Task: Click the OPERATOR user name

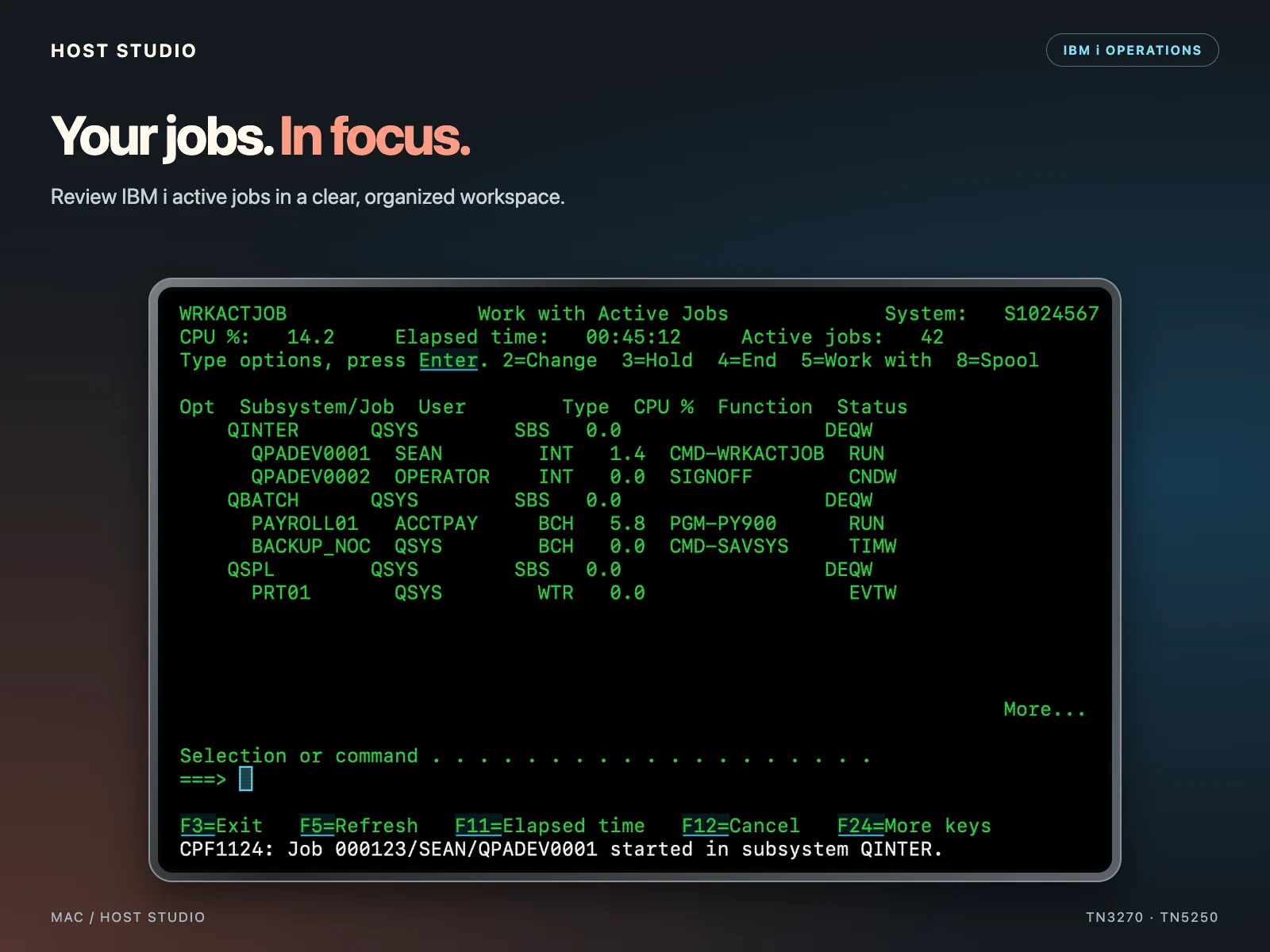Action: [x=442, y=477]
